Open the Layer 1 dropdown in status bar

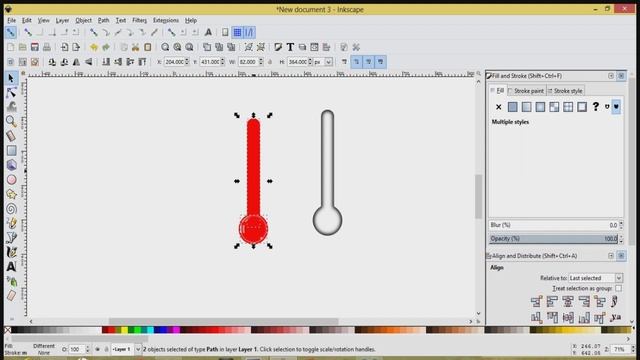click(126, 349)
